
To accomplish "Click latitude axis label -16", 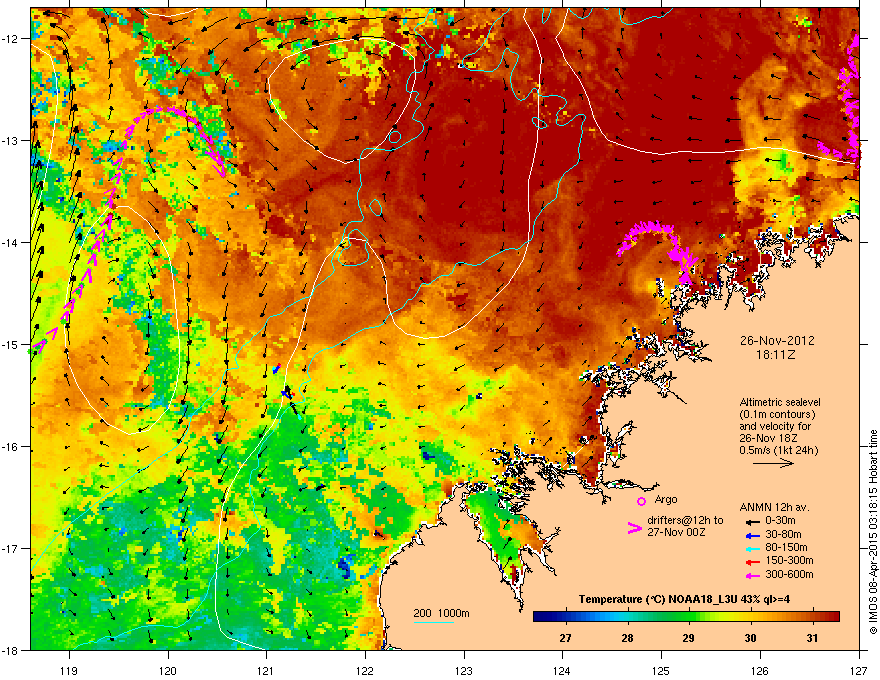I will point(11,447).
